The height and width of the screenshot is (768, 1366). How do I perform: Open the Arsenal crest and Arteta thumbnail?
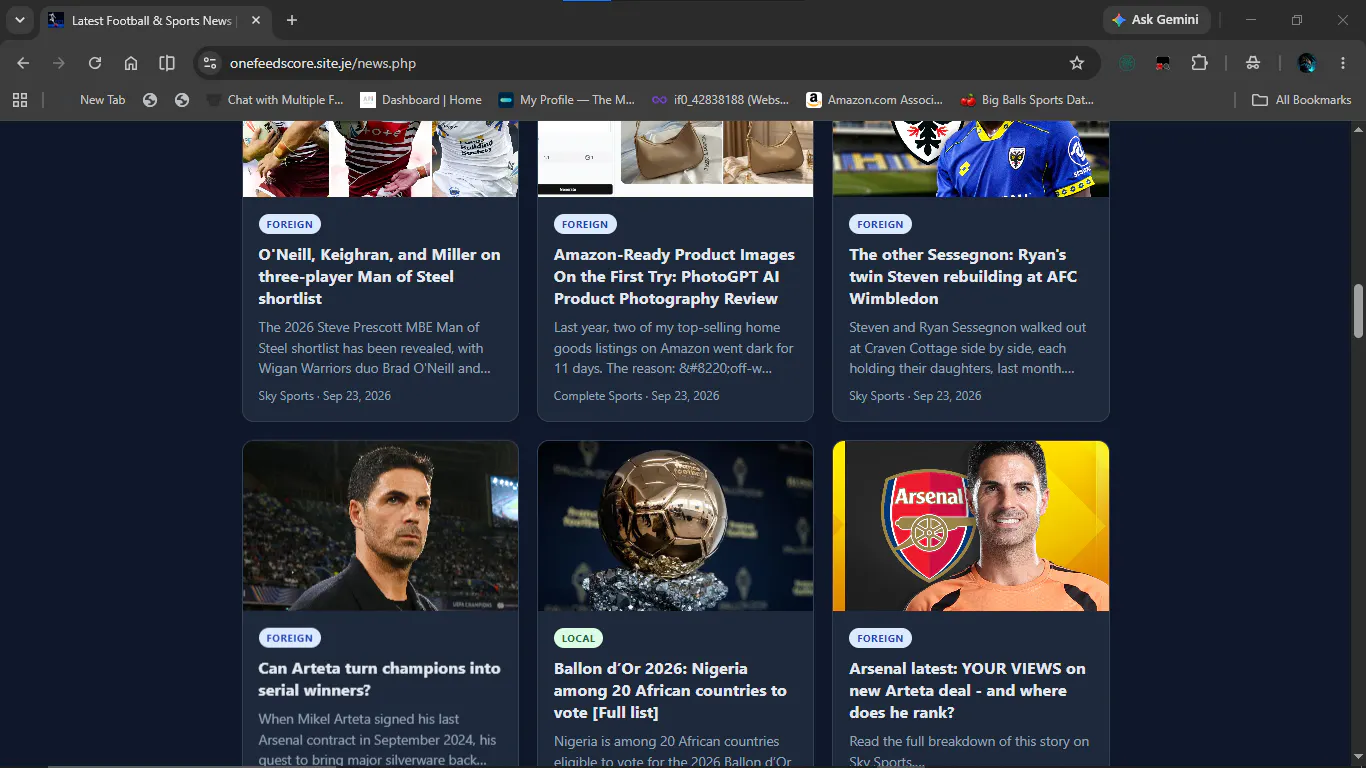coord(971,526)
